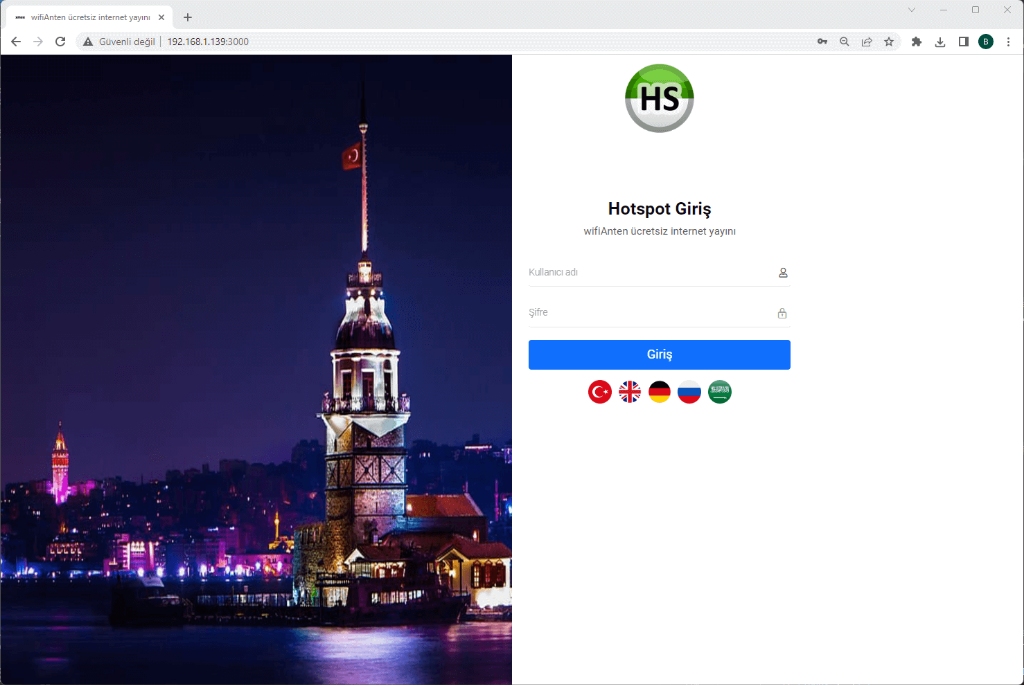
Task: Click the Güvenli değil security warning
Action: (x=122, y=42)
